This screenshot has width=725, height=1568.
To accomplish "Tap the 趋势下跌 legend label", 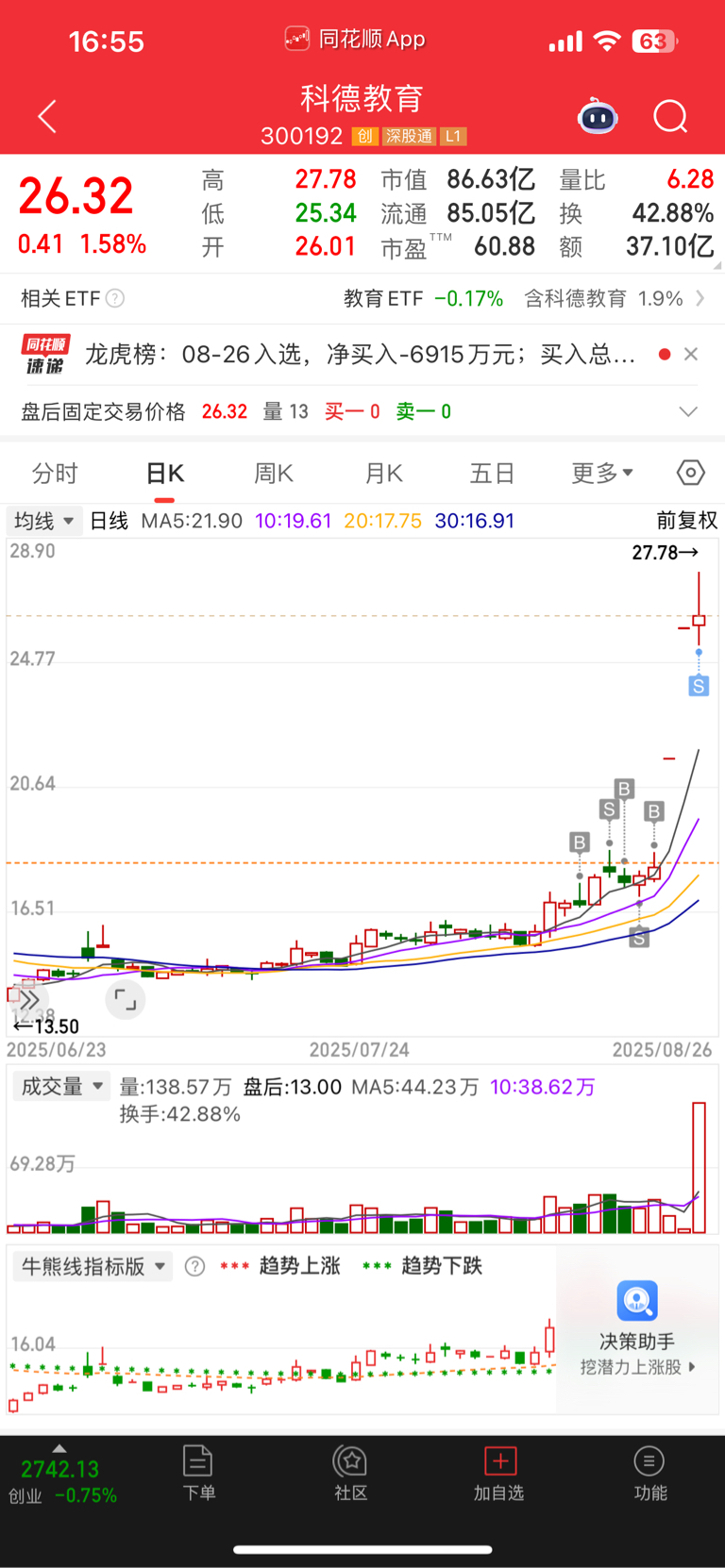I will (x=442, y=1266).
